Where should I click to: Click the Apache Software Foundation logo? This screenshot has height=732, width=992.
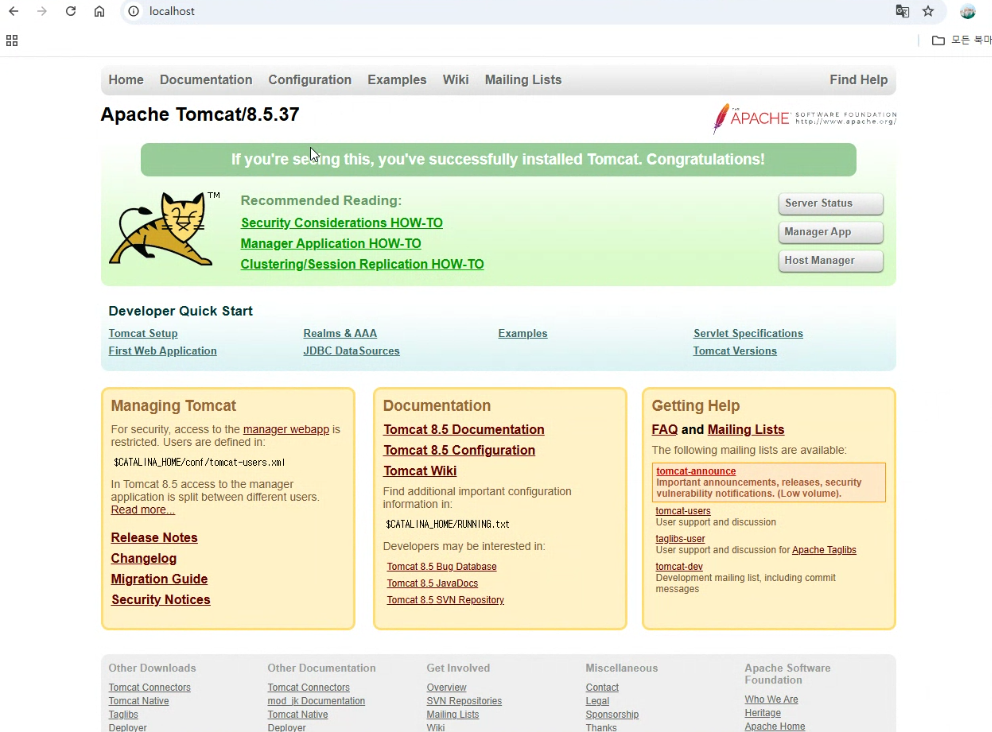(805, 118)
